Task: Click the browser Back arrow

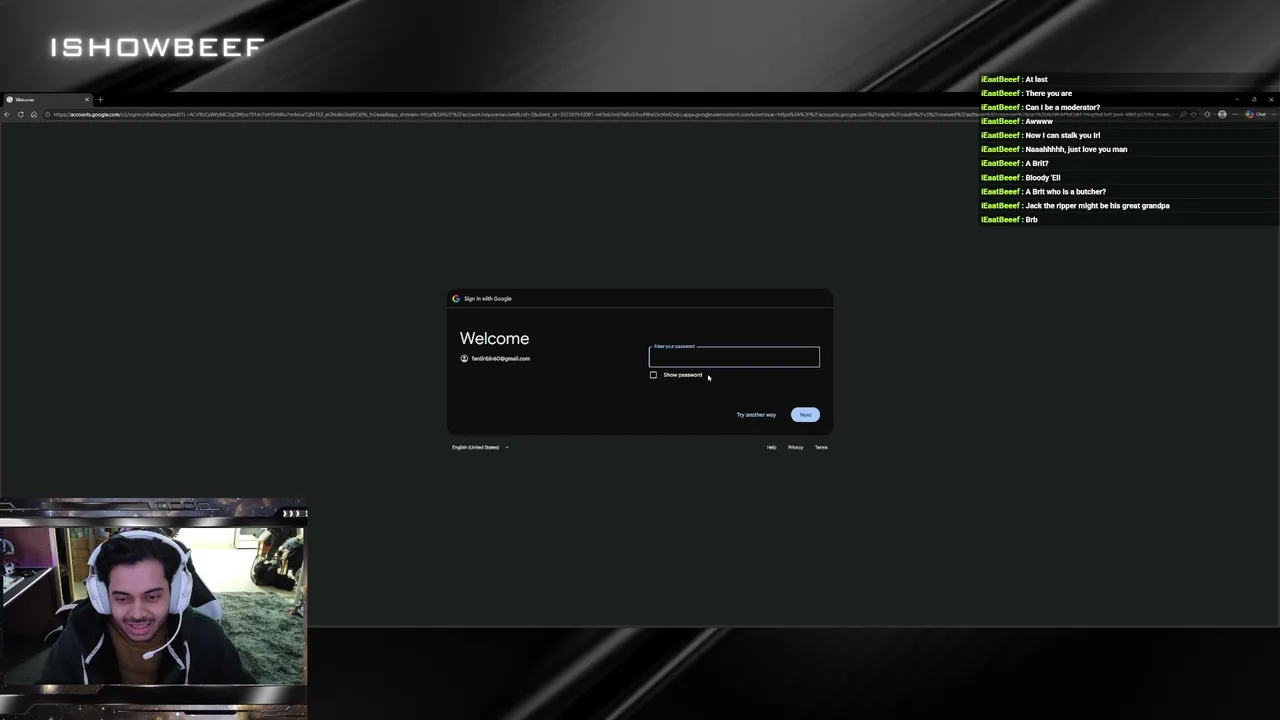Action: click(x=7, y=114)
